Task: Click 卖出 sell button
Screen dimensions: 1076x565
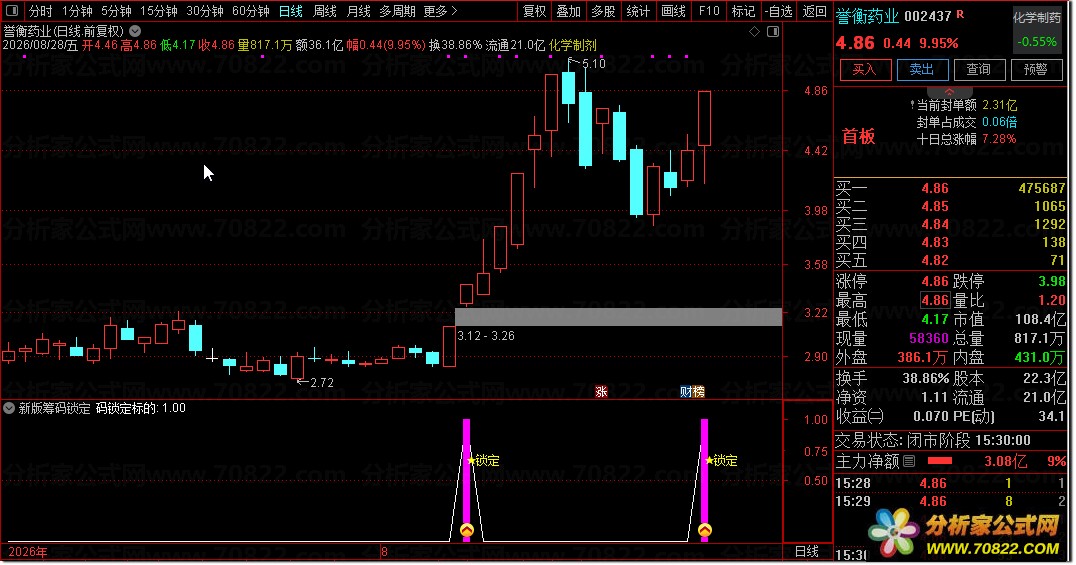Action: pyautogui.click(x=922, y=69)
